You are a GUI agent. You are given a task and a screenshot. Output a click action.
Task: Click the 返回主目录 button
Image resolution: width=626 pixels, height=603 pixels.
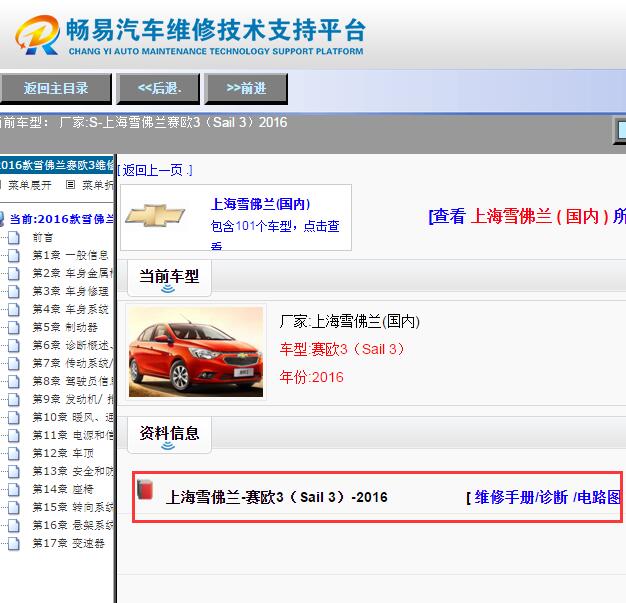click(55, 89)
